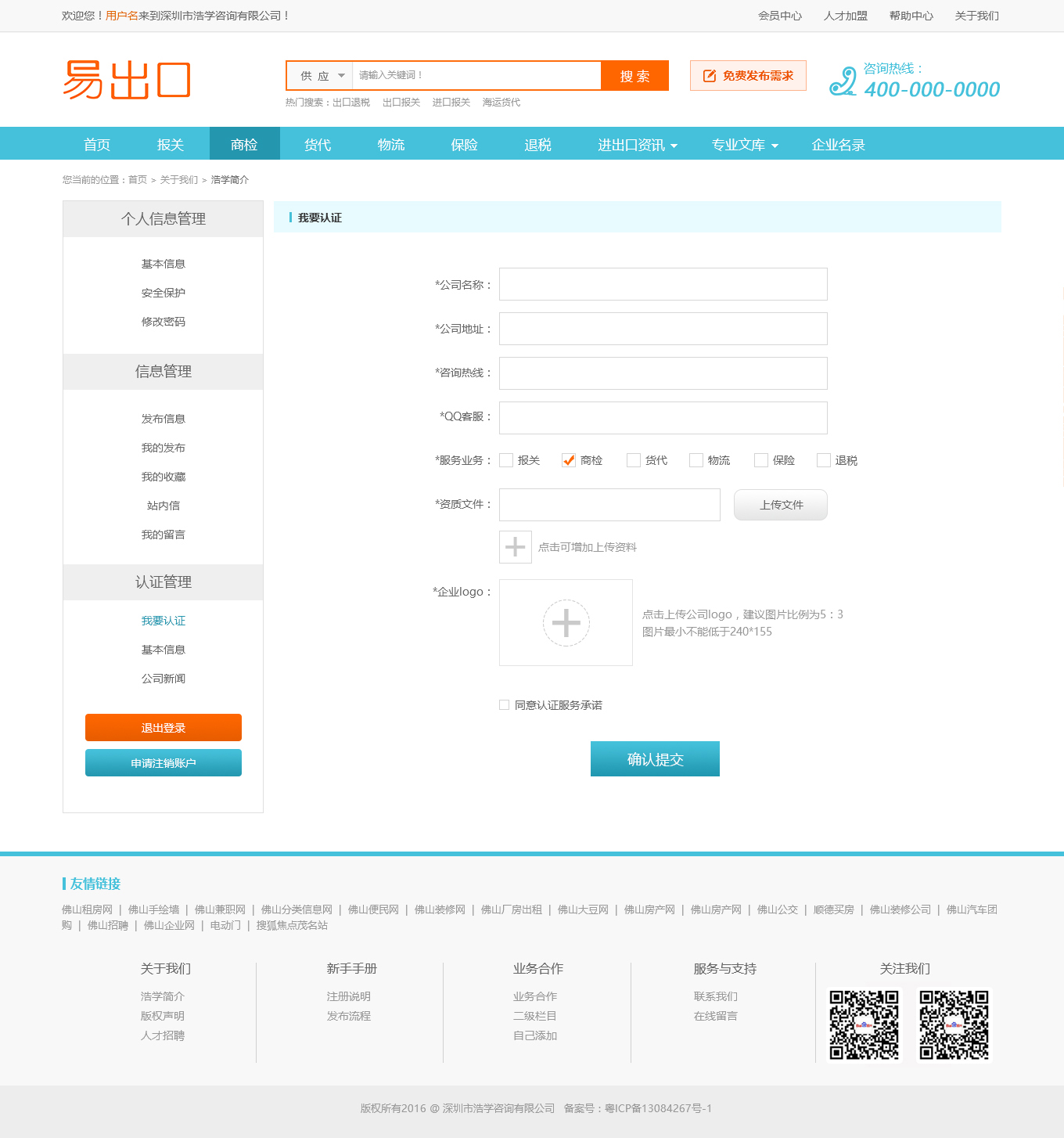Open the 报关 navigation tab
The image size is (1064, 1138).
[171, 145]
